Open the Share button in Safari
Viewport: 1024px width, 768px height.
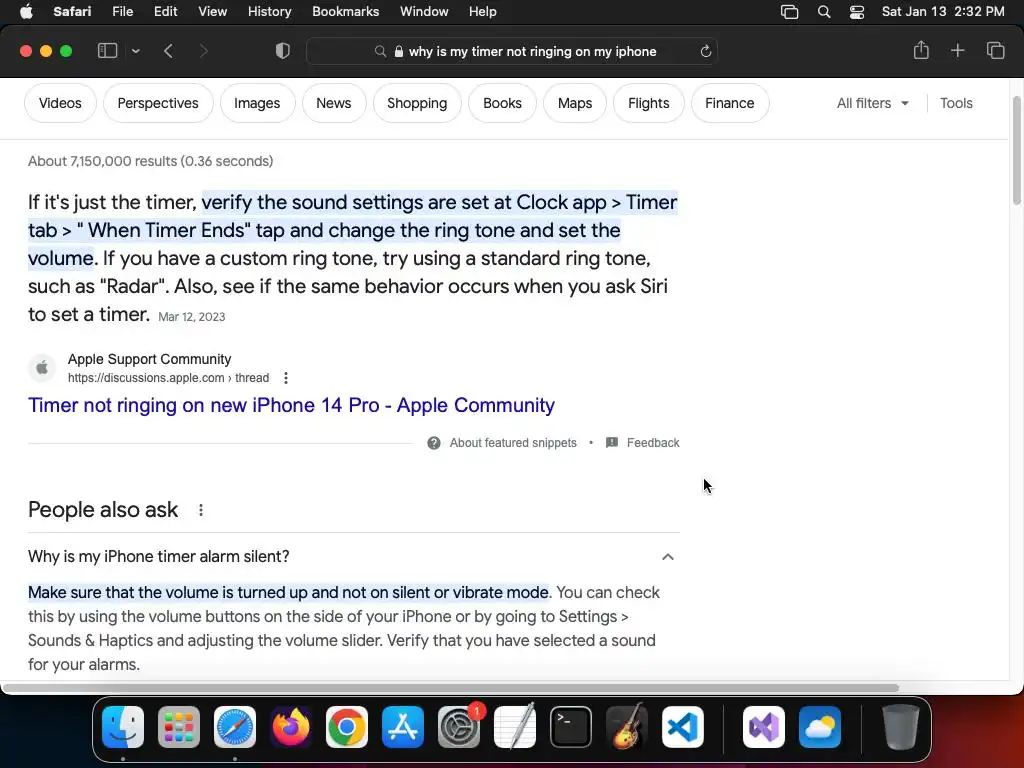(921, 50)
